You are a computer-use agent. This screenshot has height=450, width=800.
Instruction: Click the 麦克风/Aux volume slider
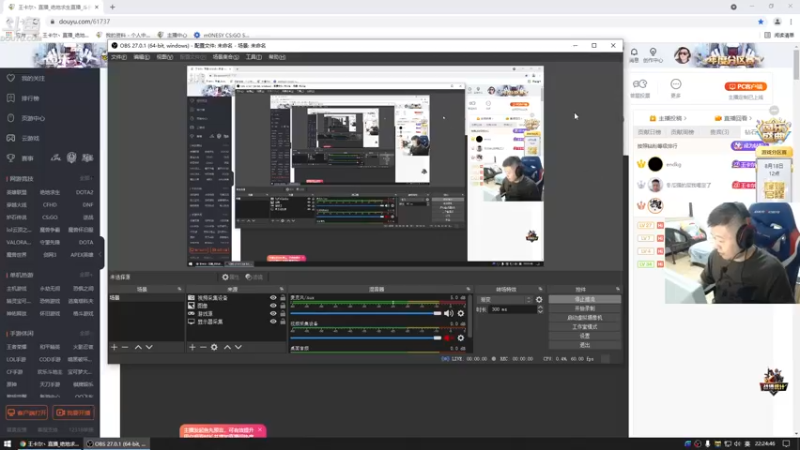point(365,313)
